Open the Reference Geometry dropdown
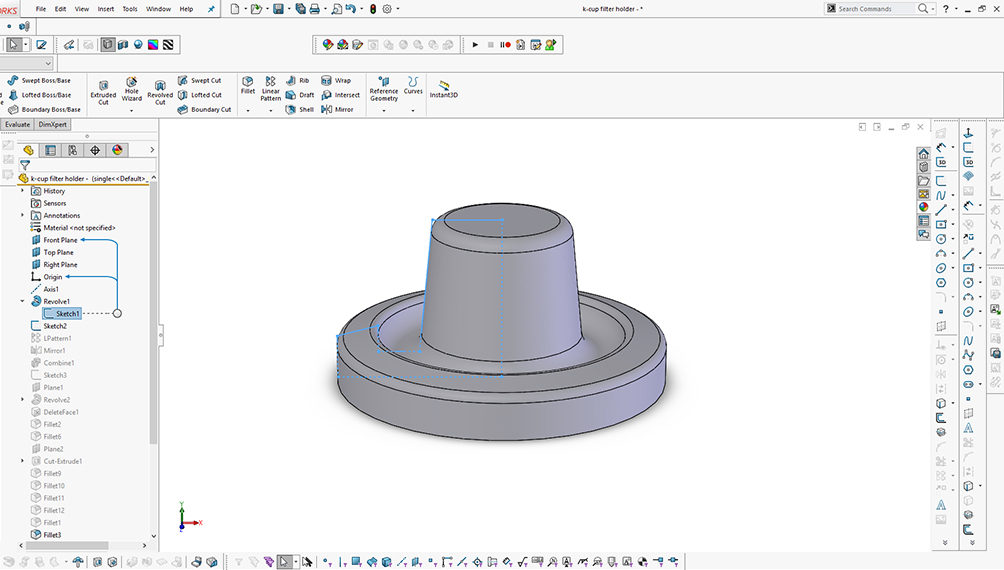This screenshot has width=1004, height=570. [384, 110]
